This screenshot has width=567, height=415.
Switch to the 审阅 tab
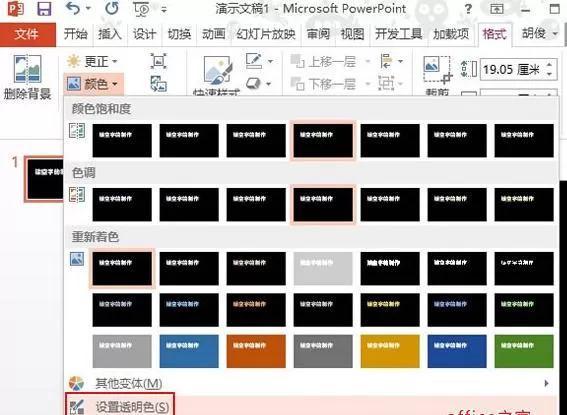click(318, 34)
